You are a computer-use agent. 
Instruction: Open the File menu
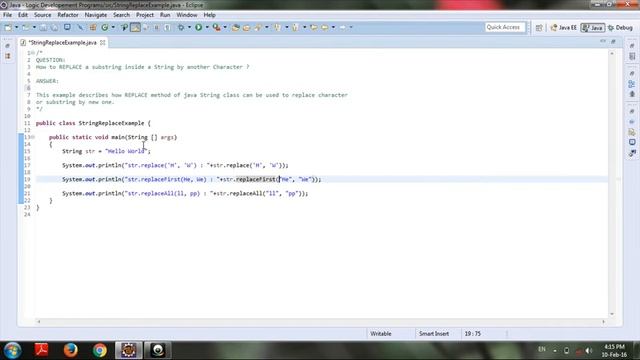(7, 15)
